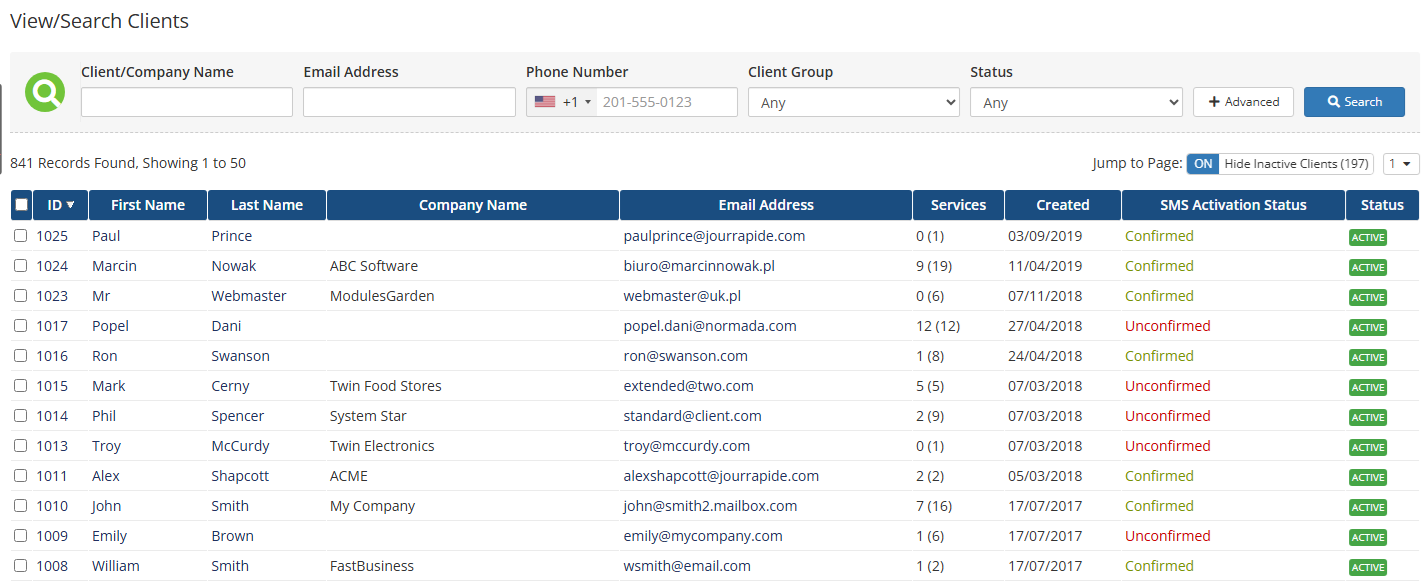Click the ACTIVE badge for Paul Prince
Viewport: 1427px width, 588px height.
[1367, 237]
